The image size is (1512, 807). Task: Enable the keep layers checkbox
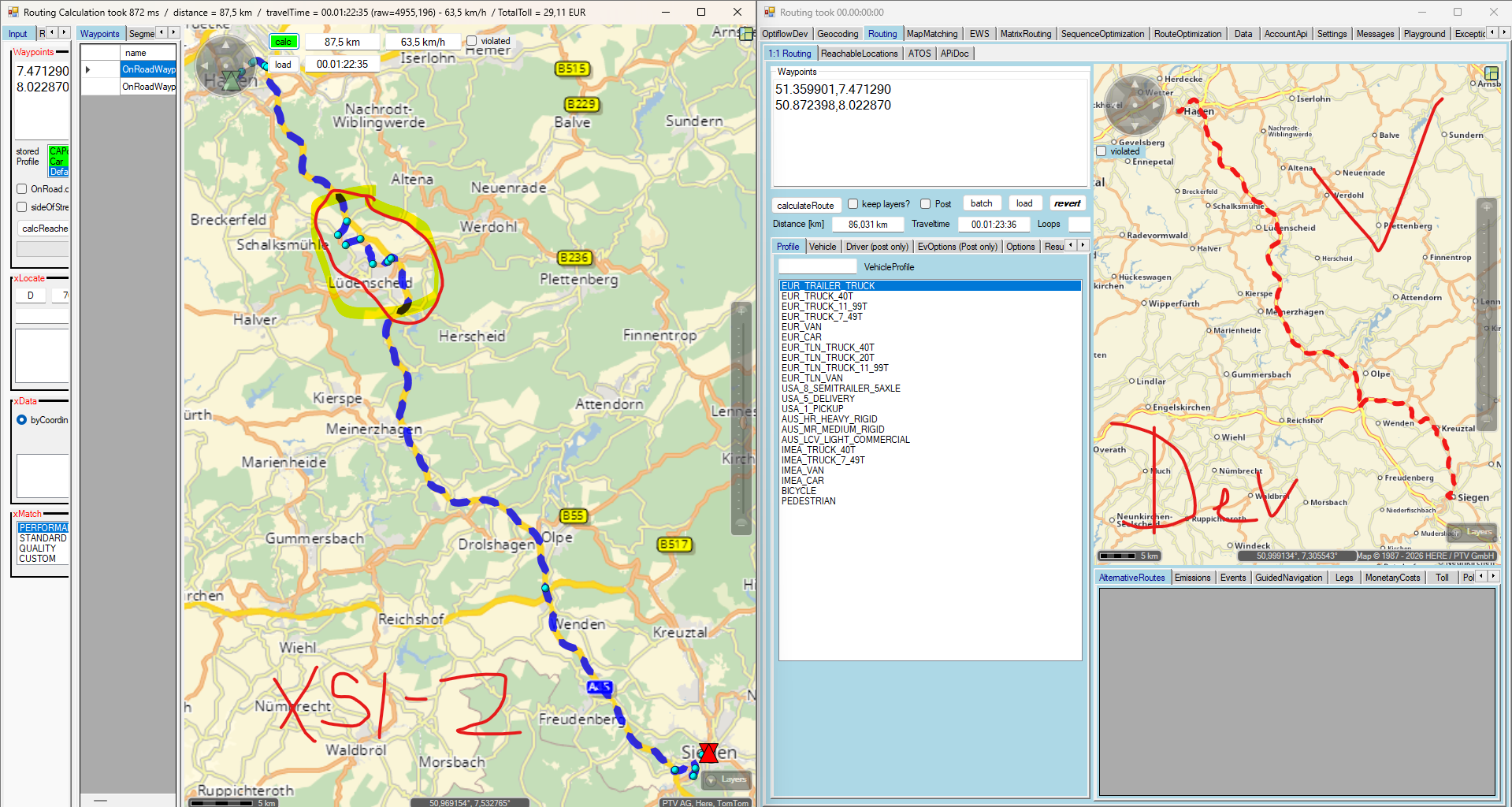tap(853, 204)
